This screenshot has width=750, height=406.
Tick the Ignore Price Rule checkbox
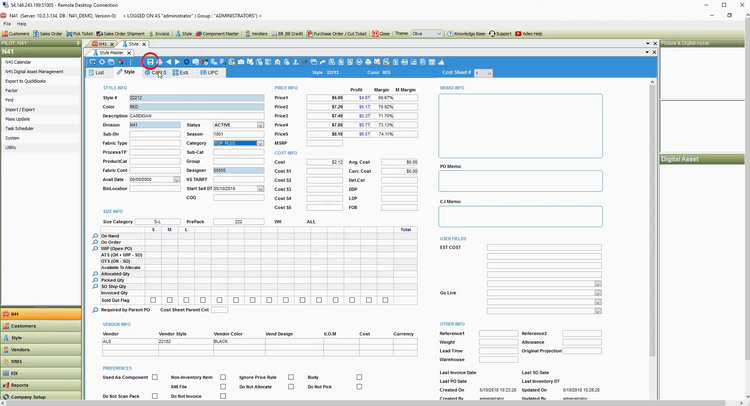tap(292, 377)
